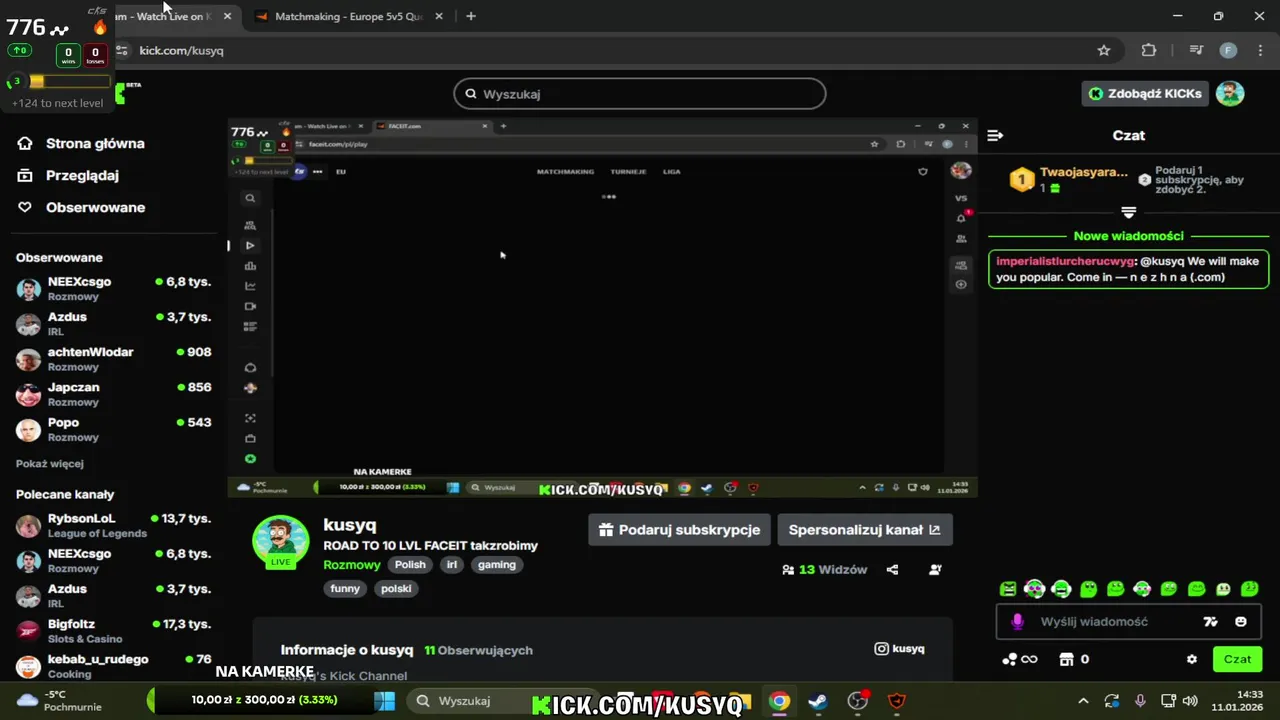
Task: Open Chrome icon in taskbar
Action: click(779, 701)
